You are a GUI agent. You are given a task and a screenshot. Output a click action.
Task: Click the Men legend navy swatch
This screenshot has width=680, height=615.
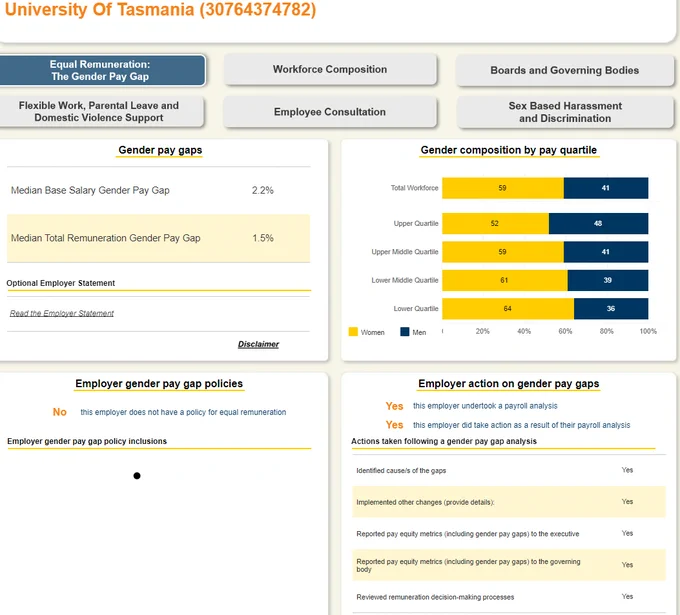pos(405,332)
